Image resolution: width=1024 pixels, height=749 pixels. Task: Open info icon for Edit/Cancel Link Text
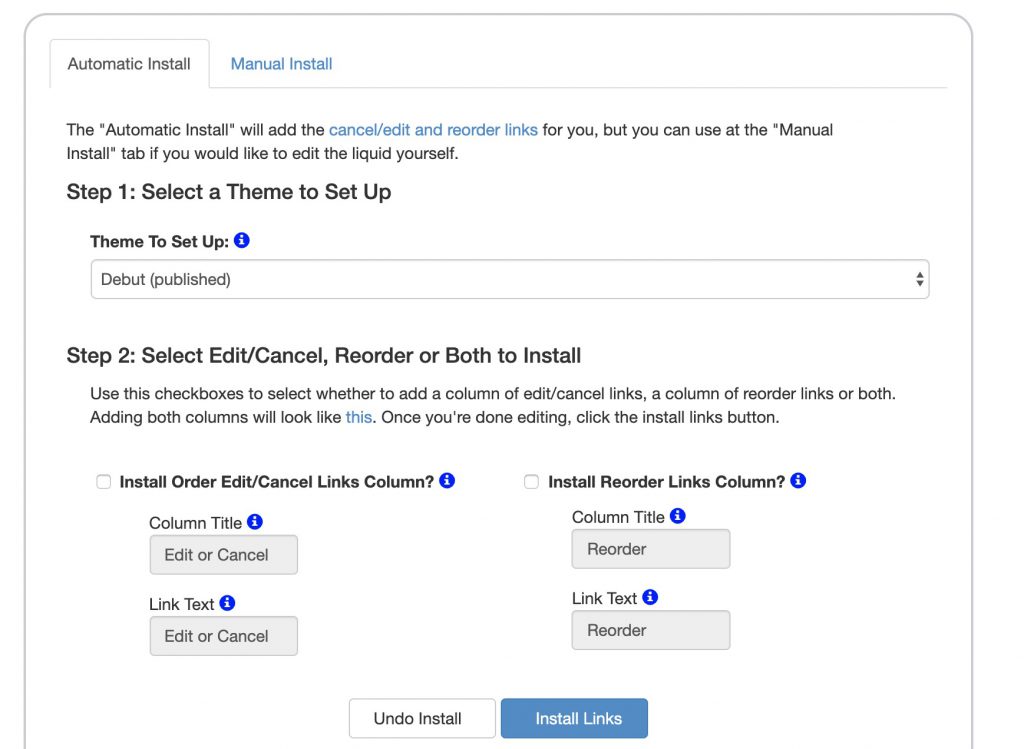[x=227, y=603]
